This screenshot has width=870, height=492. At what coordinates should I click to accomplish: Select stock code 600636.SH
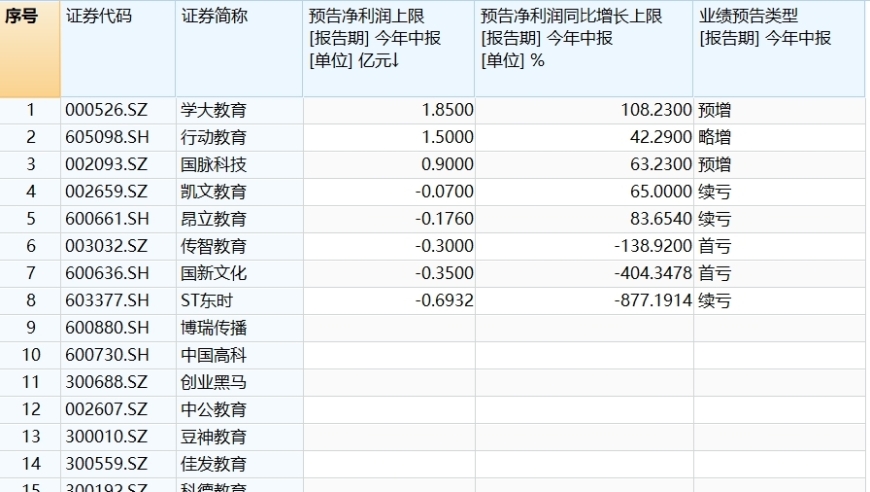107,273
